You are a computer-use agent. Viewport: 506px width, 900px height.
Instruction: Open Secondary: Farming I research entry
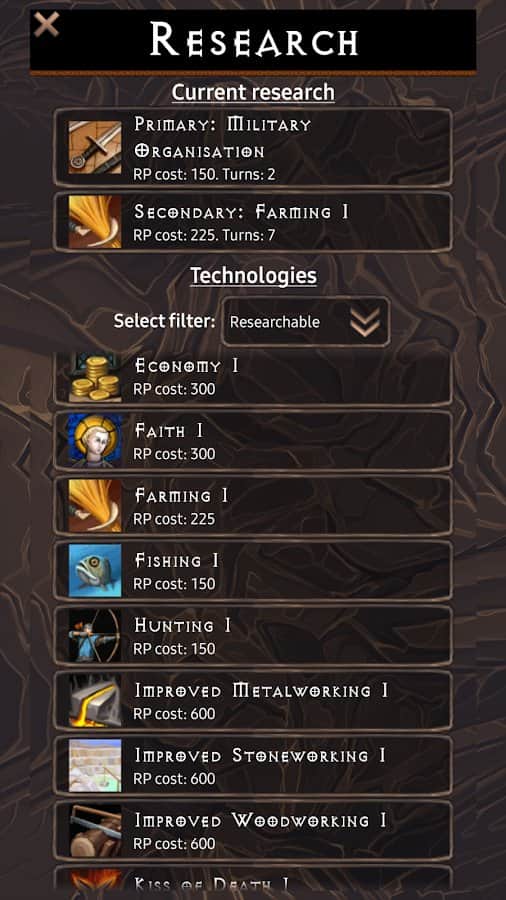[253, 222]
